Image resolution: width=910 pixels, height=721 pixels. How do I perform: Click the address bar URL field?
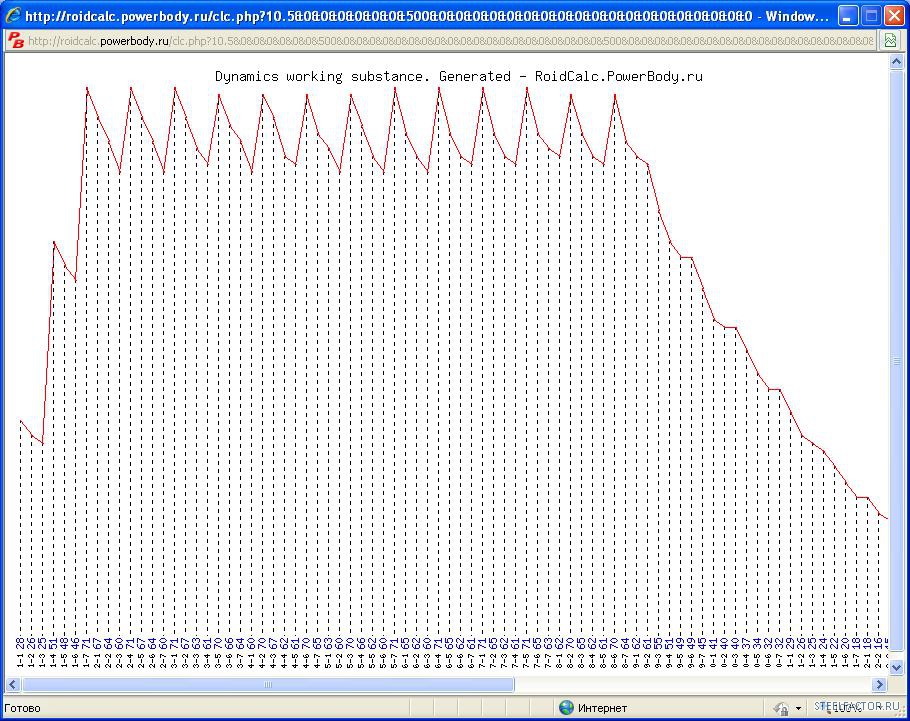tap(450, 40)
